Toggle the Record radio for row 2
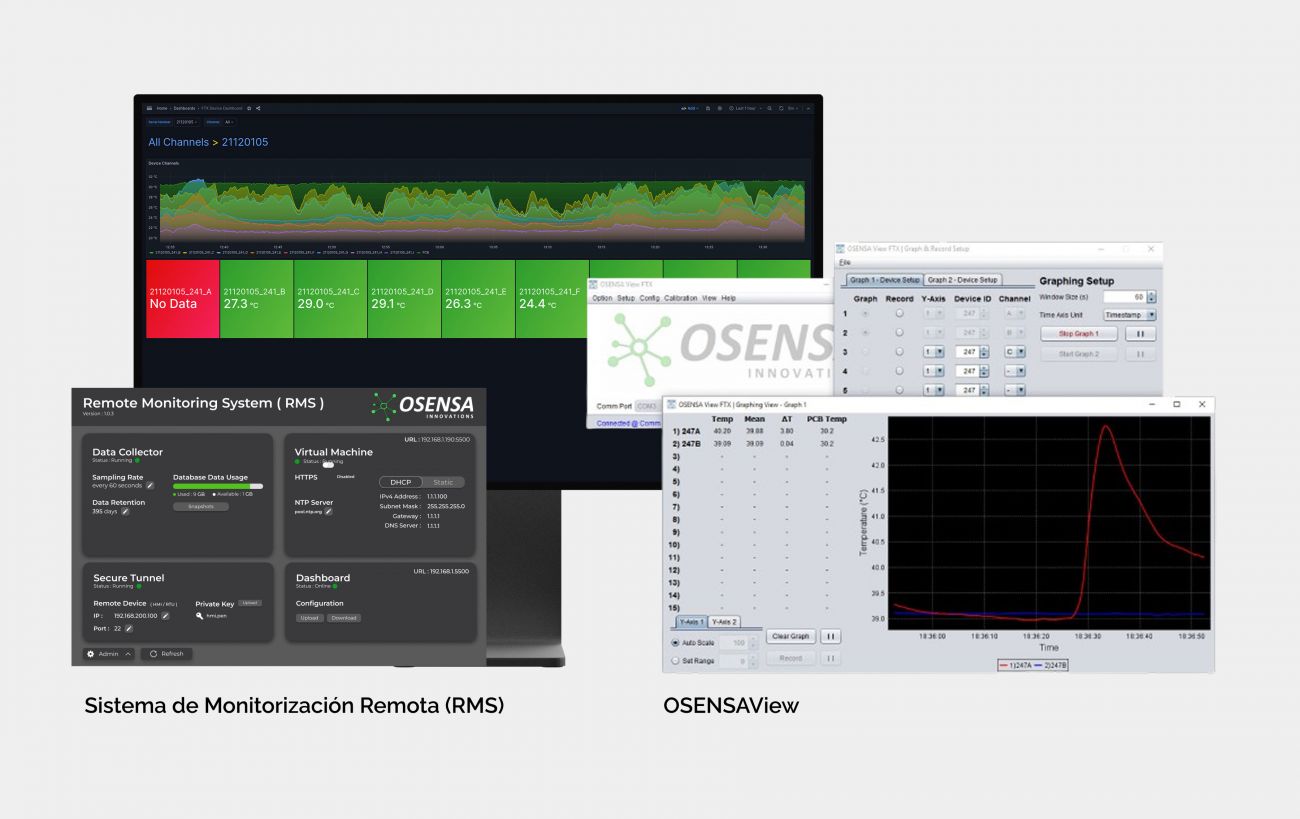The height and width of the screenshot is (819, 1300). 899,333
